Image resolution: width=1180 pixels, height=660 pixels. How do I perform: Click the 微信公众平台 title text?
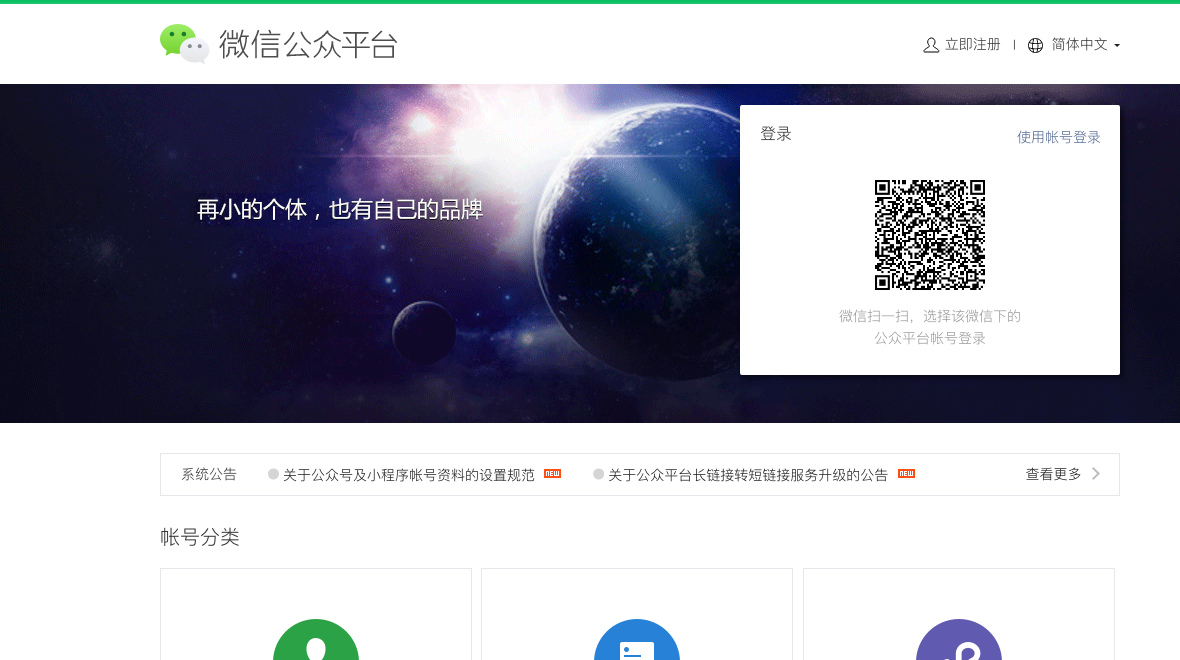pyautogui.click(x=308, y=44)
